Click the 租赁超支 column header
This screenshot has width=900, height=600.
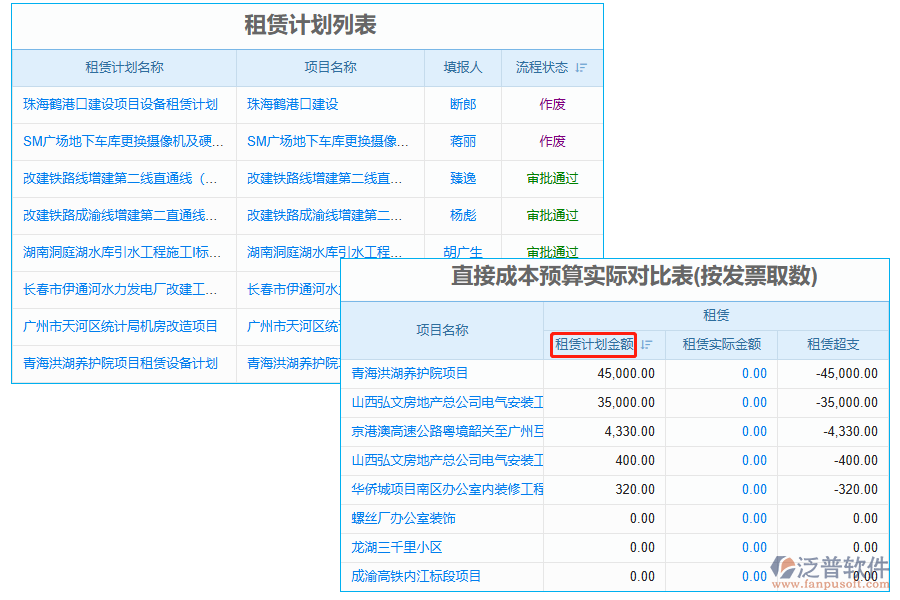coord(831,343)
